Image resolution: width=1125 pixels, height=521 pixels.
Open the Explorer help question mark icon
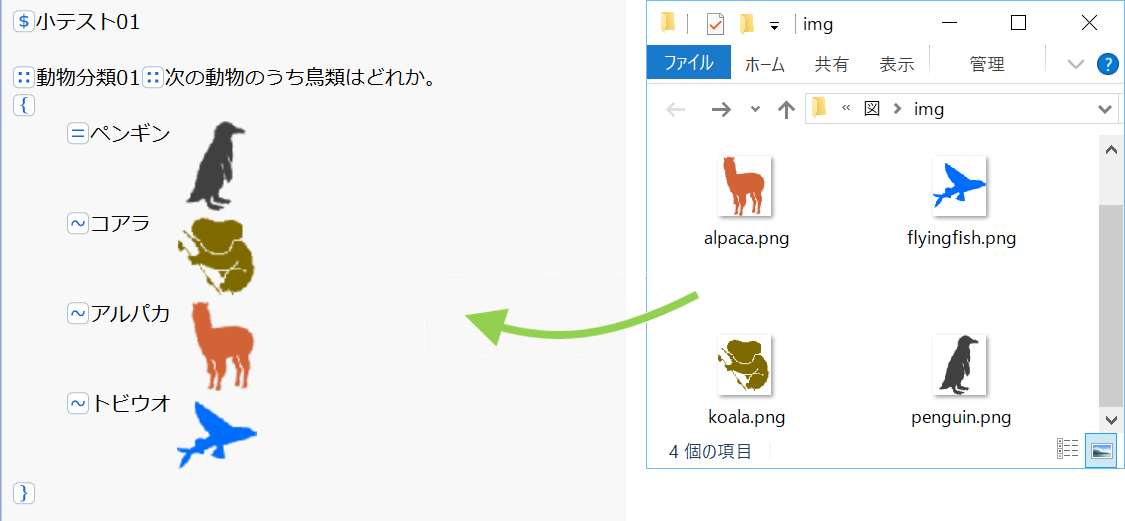[1107, 64]
